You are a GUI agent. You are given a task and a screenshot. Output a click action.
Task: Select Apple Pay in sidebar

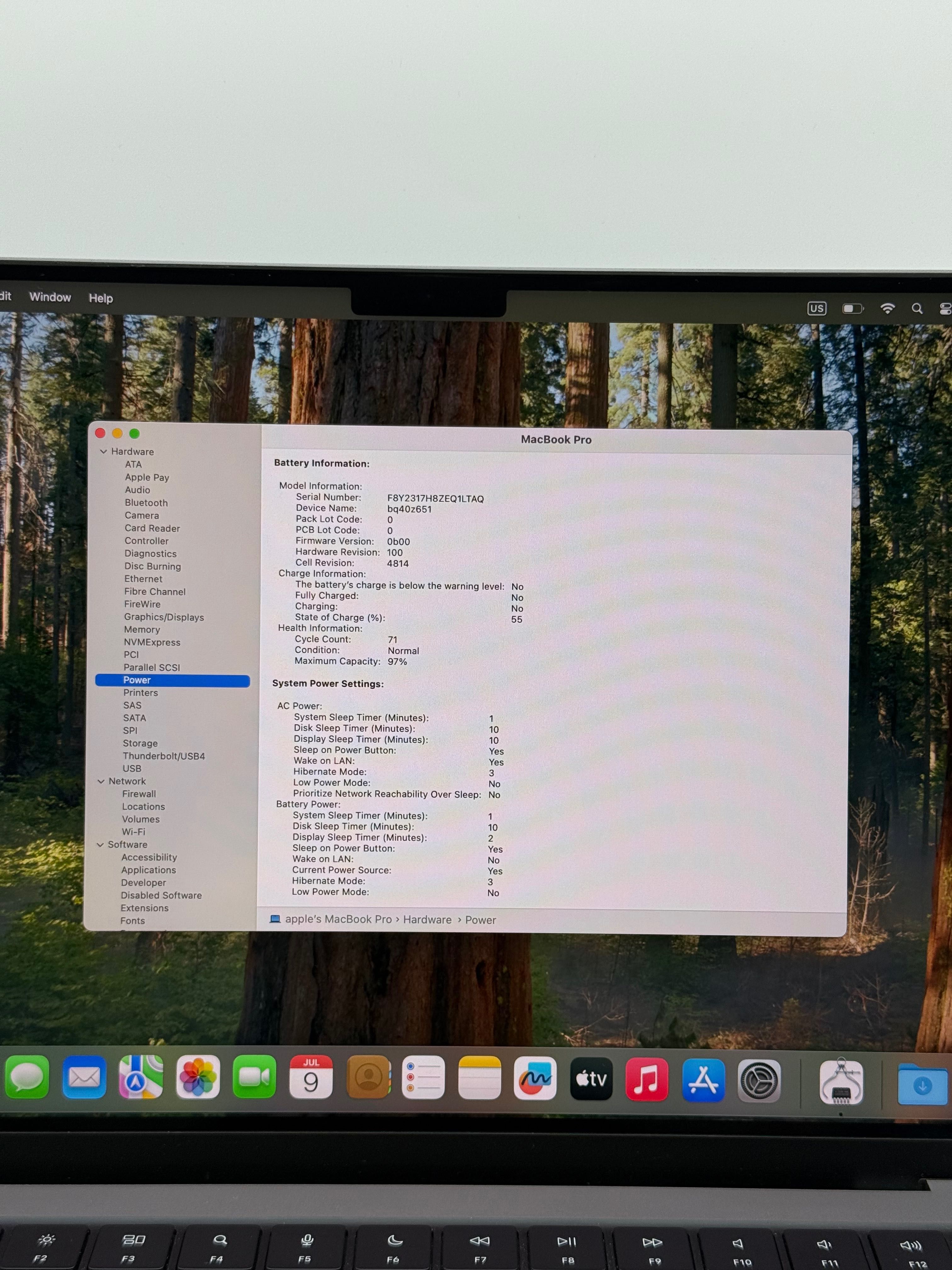click(x=147, y=477)
